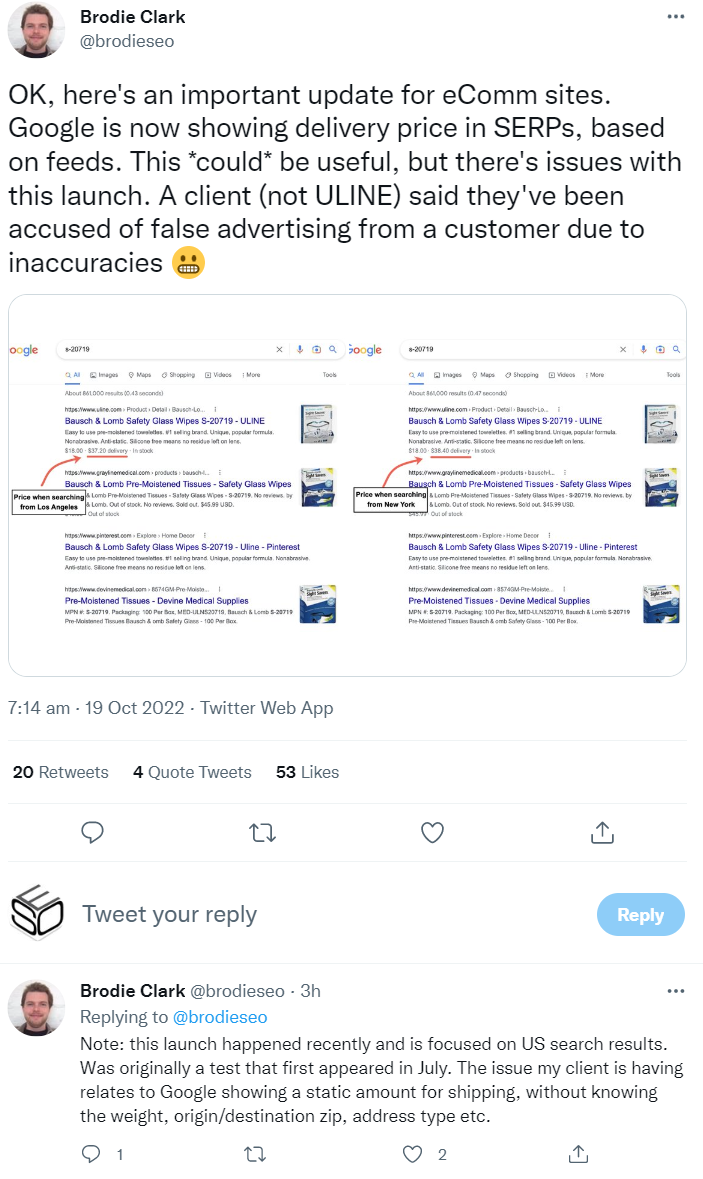Expand the More tab dropdown in the left search results
The width and height of the screenshot is (703, 1179).
pos(250,374)
